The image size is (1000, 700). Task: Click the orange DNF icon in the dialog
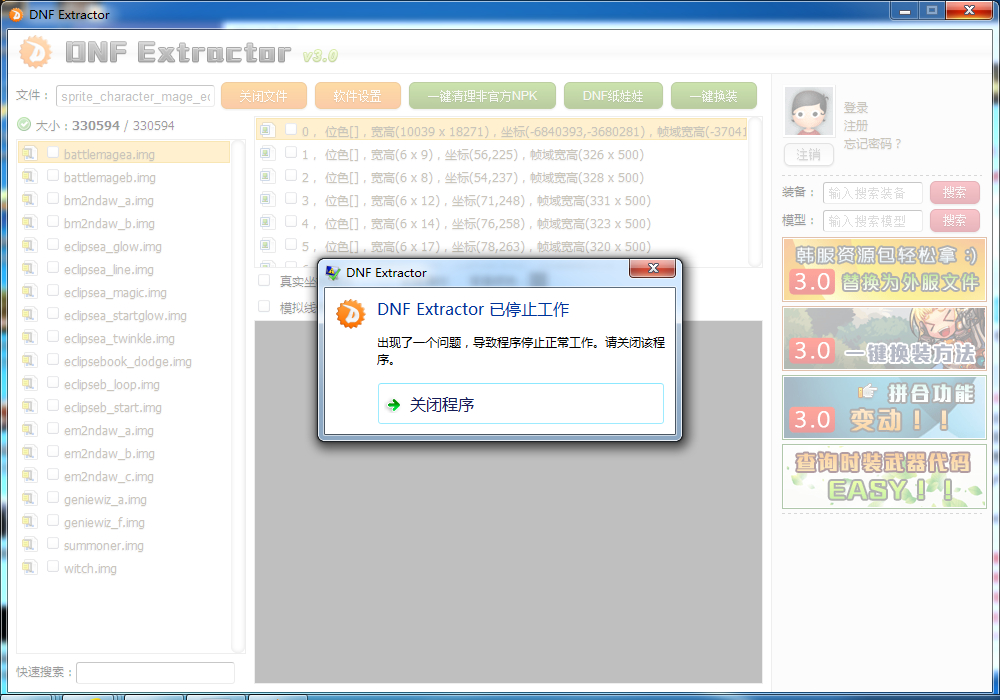point(351,314)
